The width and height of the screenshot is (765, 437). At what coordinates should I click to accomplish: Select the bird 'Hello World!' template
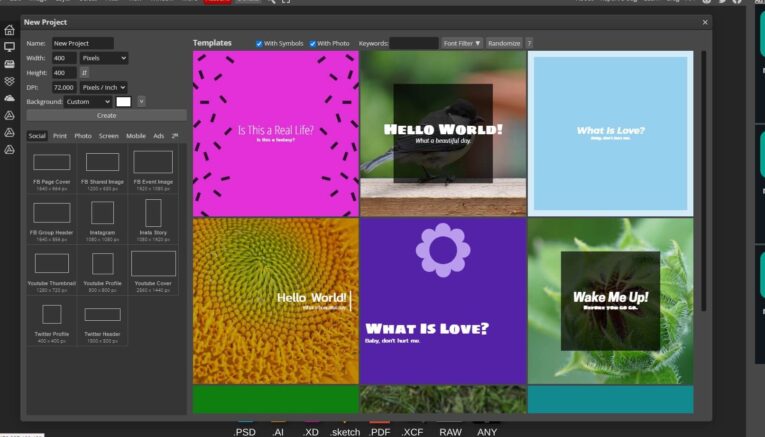point(443,134)
